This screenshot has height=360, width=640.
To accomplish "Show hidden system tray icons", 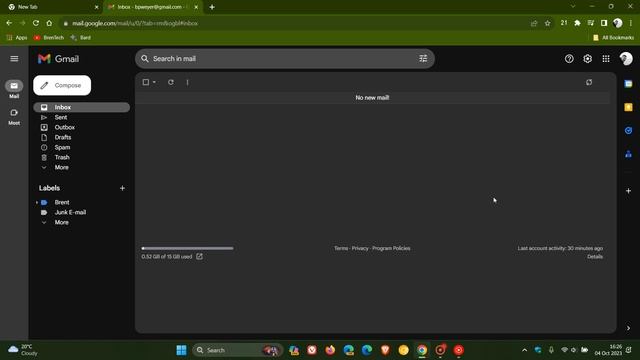I will click(x=524, y=350).
